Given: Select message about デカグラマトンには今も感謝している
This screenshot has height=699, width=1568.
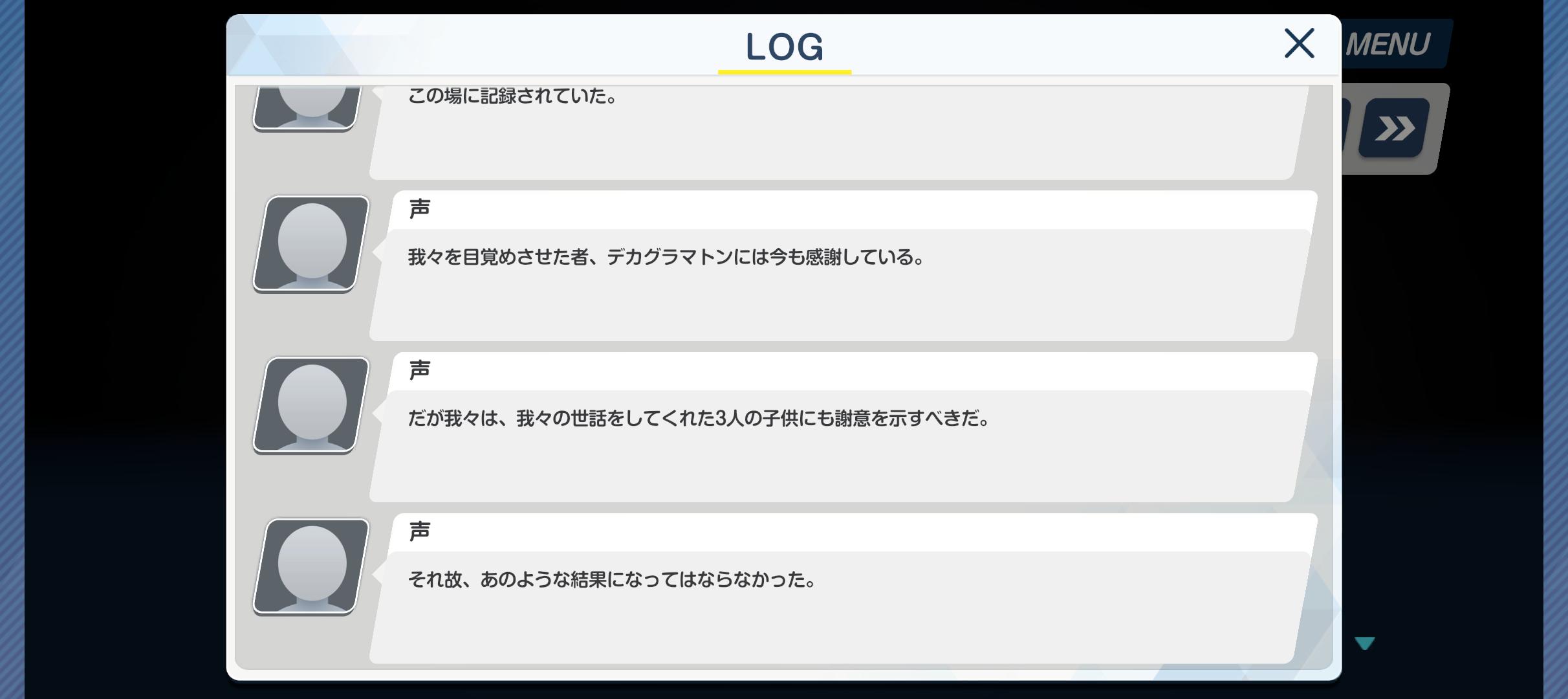Looking at the screenshot, I should [666, 257].
